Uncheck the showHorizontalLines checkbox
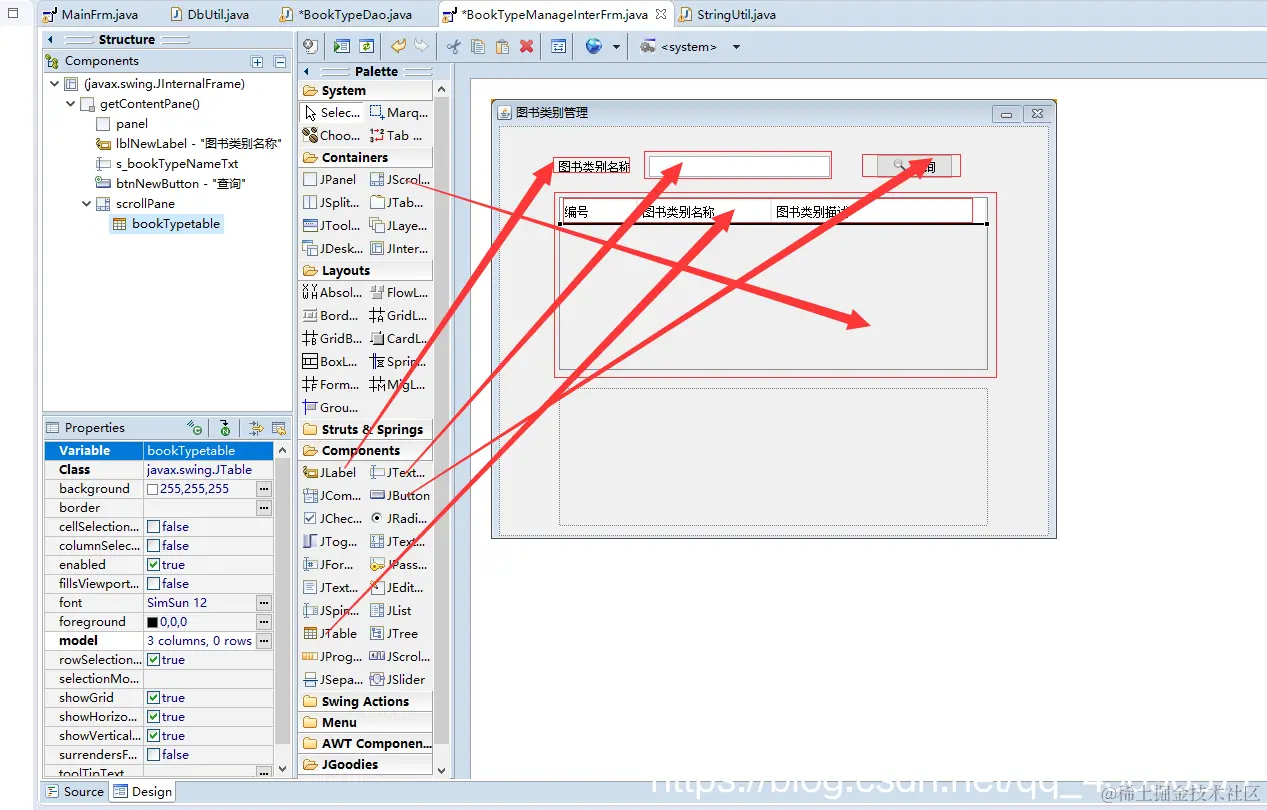Viewport: 1267px width, 810px height. (153, 717)
